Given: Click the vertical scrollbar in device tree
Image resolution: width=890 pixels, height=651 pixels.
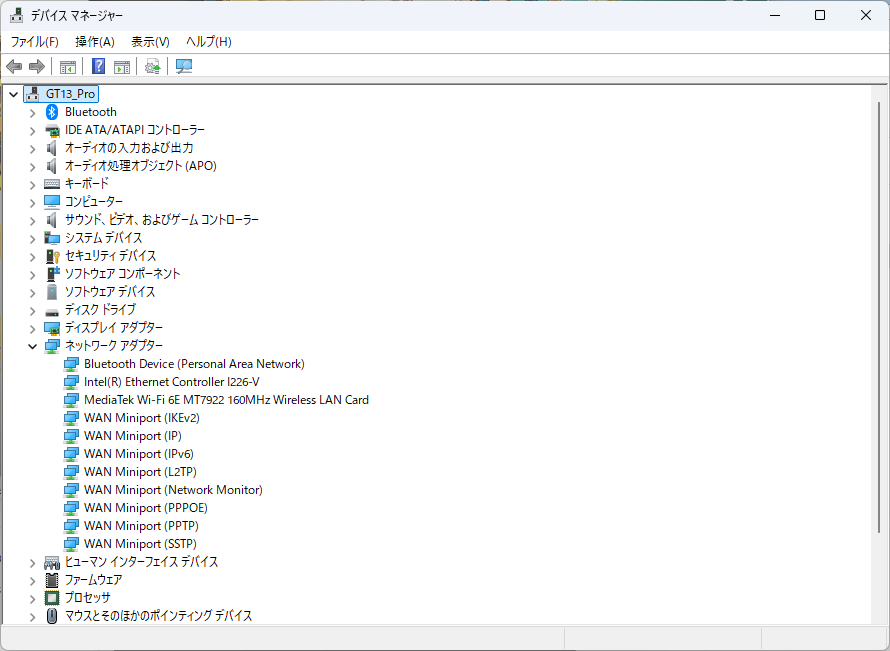Looking at the screenshot, I should tap(879, 318).
